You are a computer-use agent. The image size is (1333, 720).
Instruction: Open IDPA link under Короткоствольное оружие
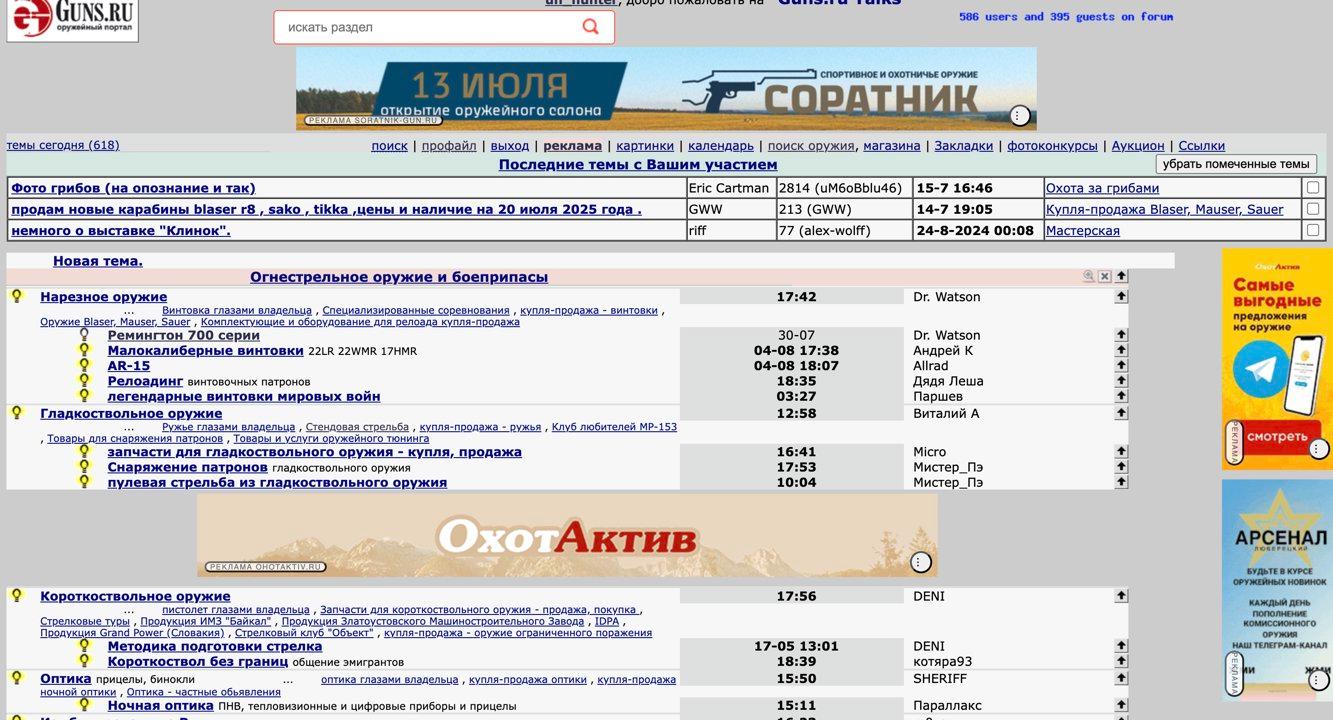pos(607,621)
